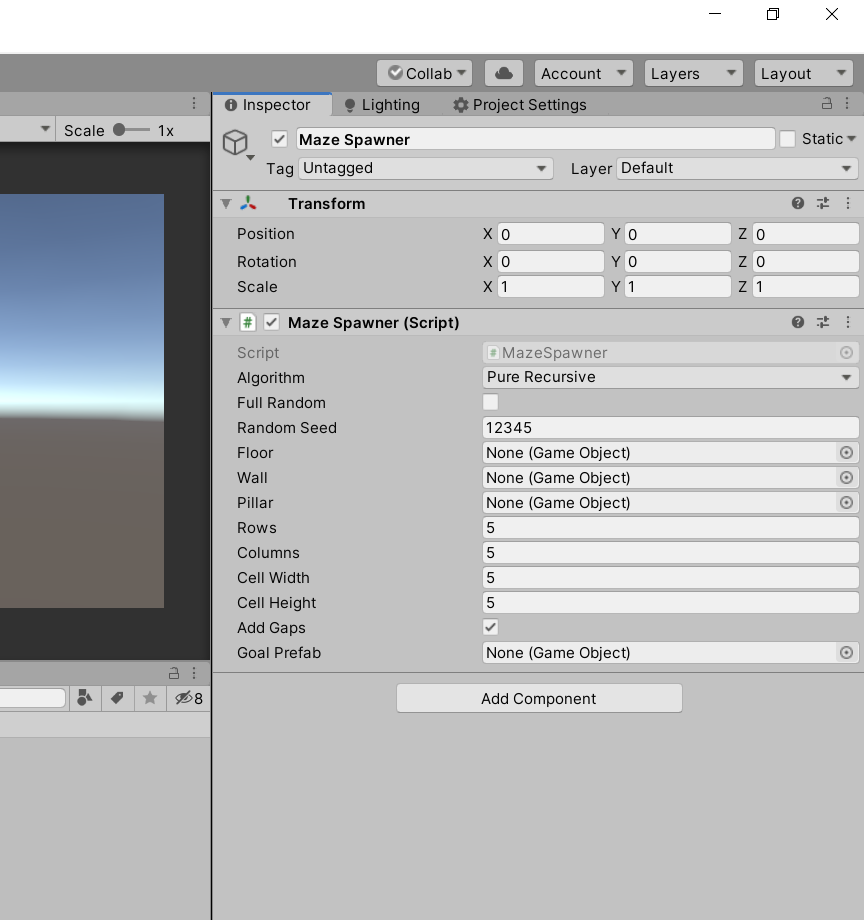This screenshot has height=920, width=864.
Task: Open Transform component context menu
Action: (848, 203)
